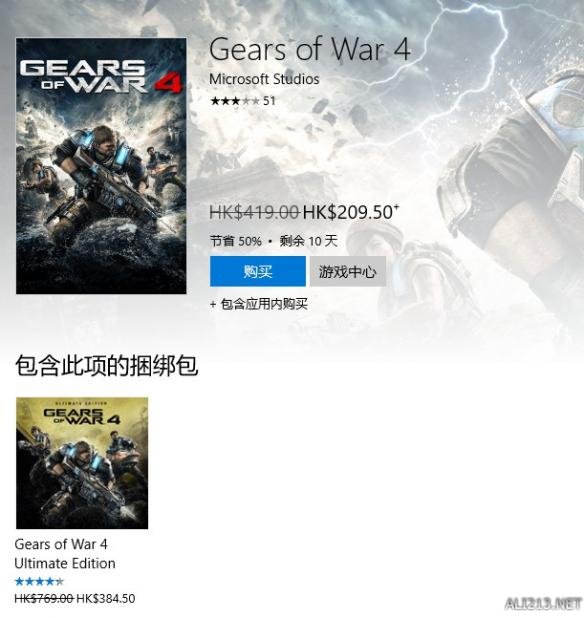The height and width of the screenshot is (618, 584).
Task: Click the blue 购买 purchase button
Action: (258, 271)
